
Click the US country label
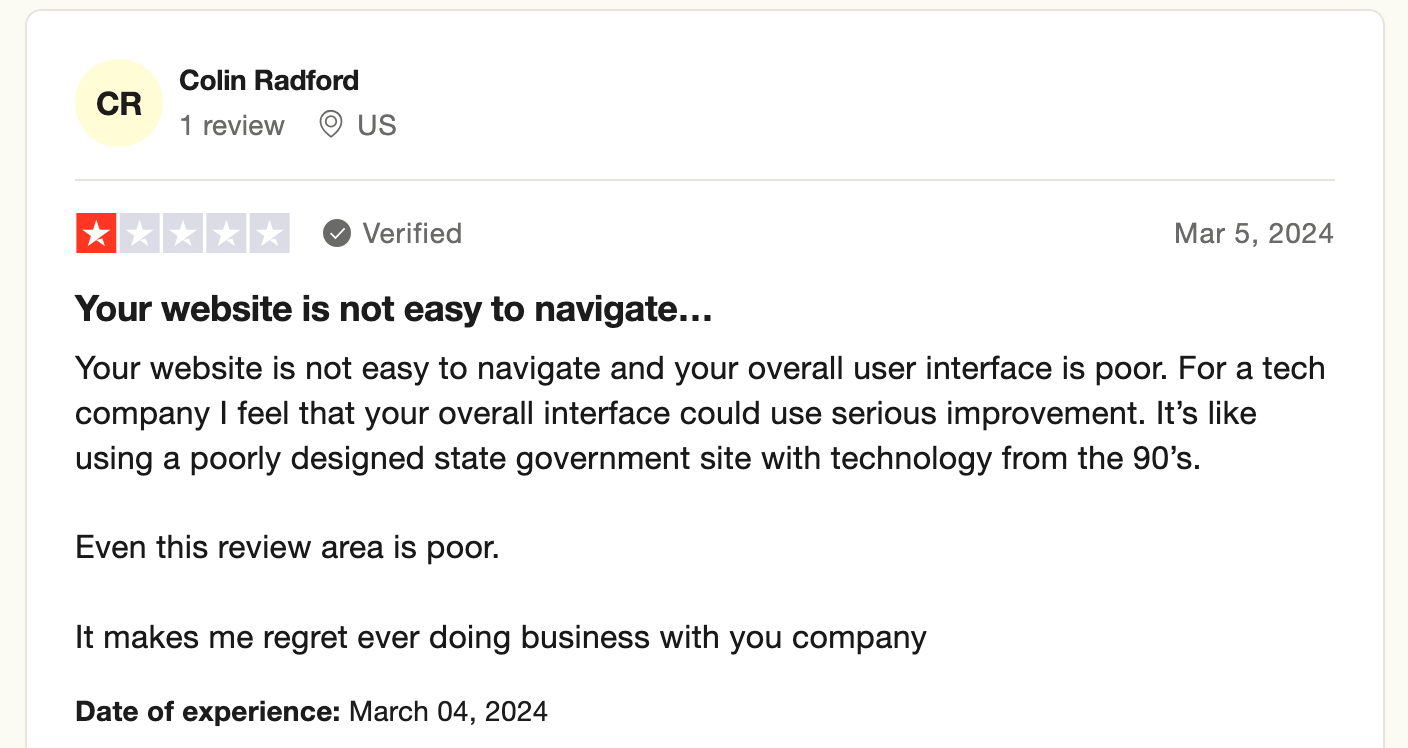377,126
